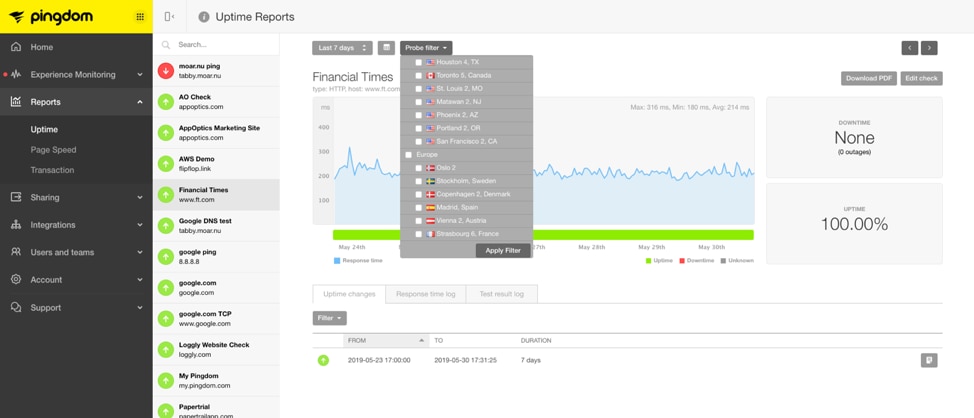Open the calendar date picker icon

tap(386, 48)
